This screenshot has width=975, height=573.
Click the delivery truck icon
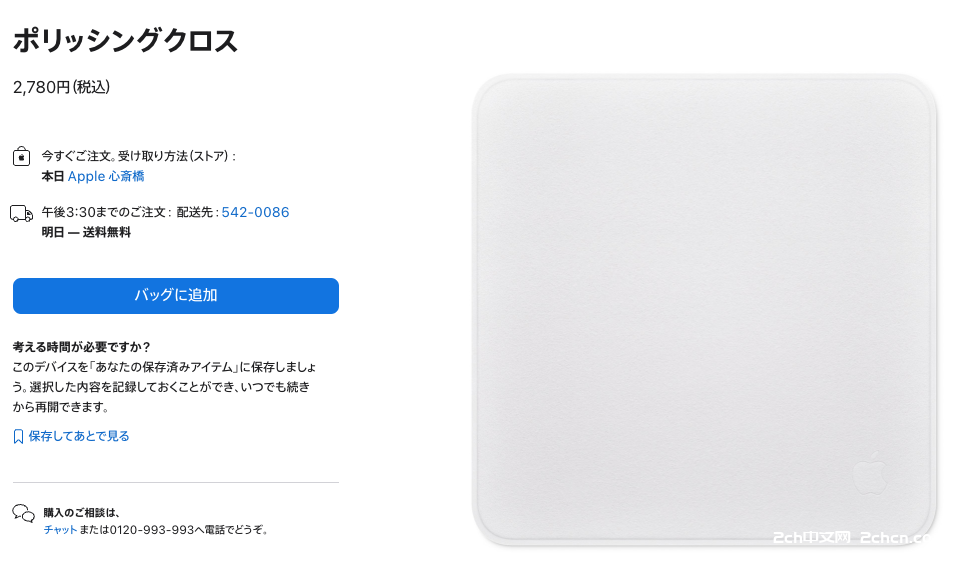click(22, 214)
